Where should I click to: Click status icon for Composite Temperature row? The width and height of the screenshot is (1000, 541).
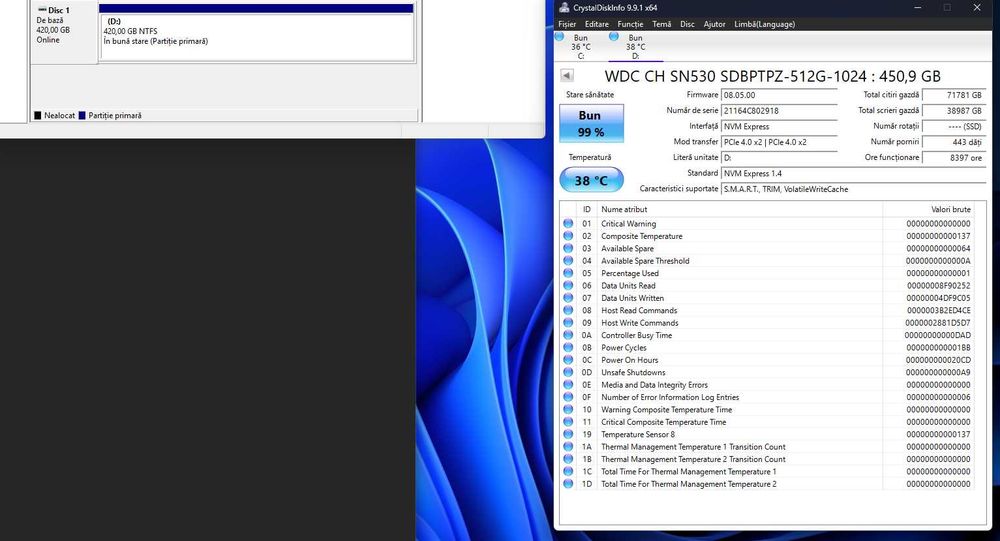[x=568, y=236]
